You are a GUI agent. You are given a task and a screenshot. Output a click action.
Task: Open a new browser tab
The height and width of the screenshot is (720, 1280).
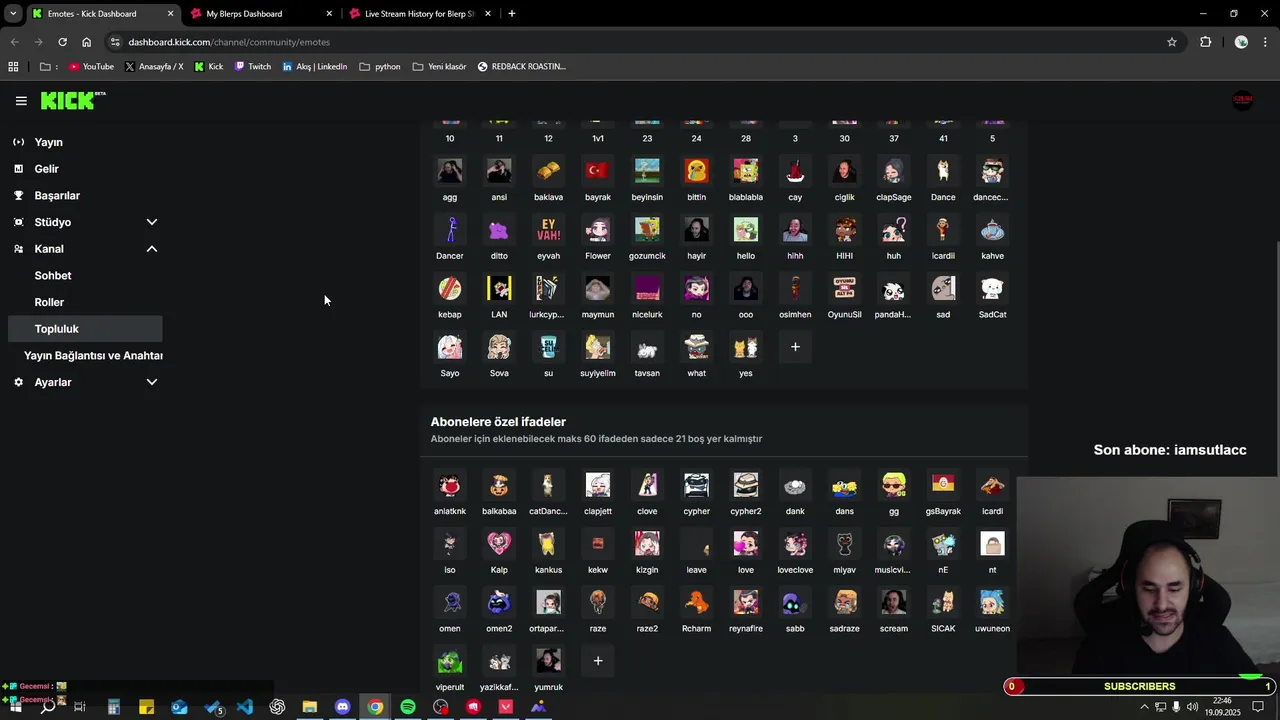(511, 14)
